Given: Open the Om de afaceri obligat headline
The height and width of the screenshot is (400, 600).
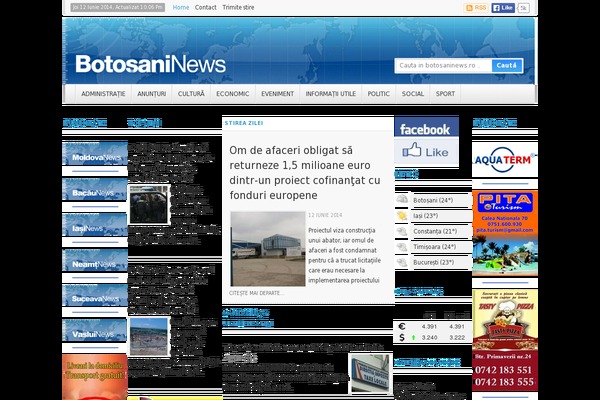Looking at the screenshot, I should tap(305, 173).
